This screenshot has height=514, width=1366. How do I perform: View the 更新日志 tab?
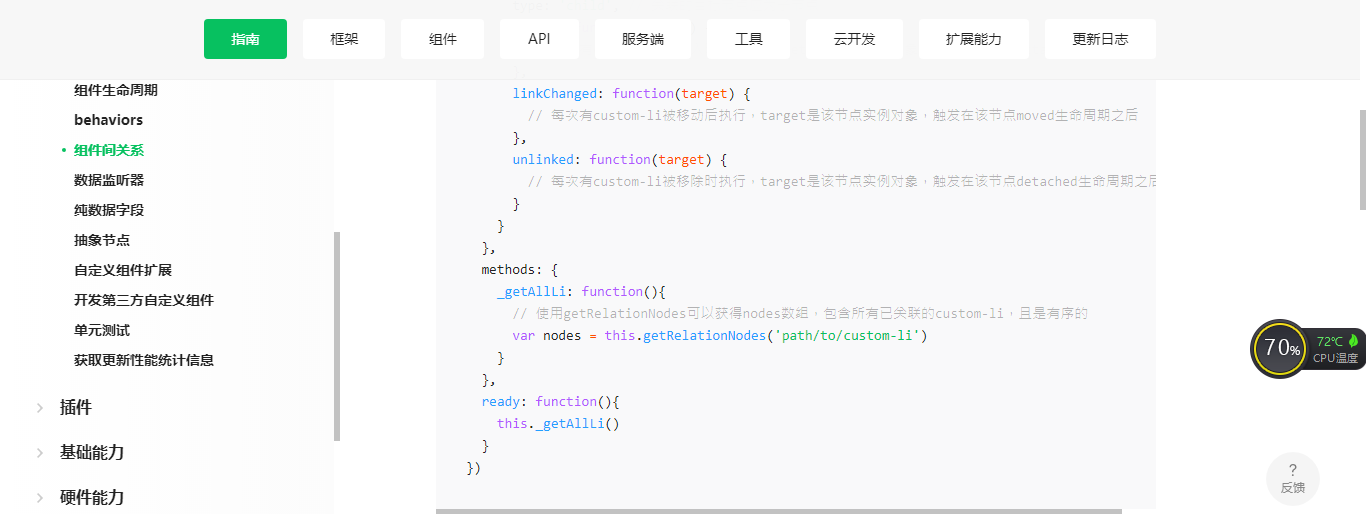pos(1100,39)
